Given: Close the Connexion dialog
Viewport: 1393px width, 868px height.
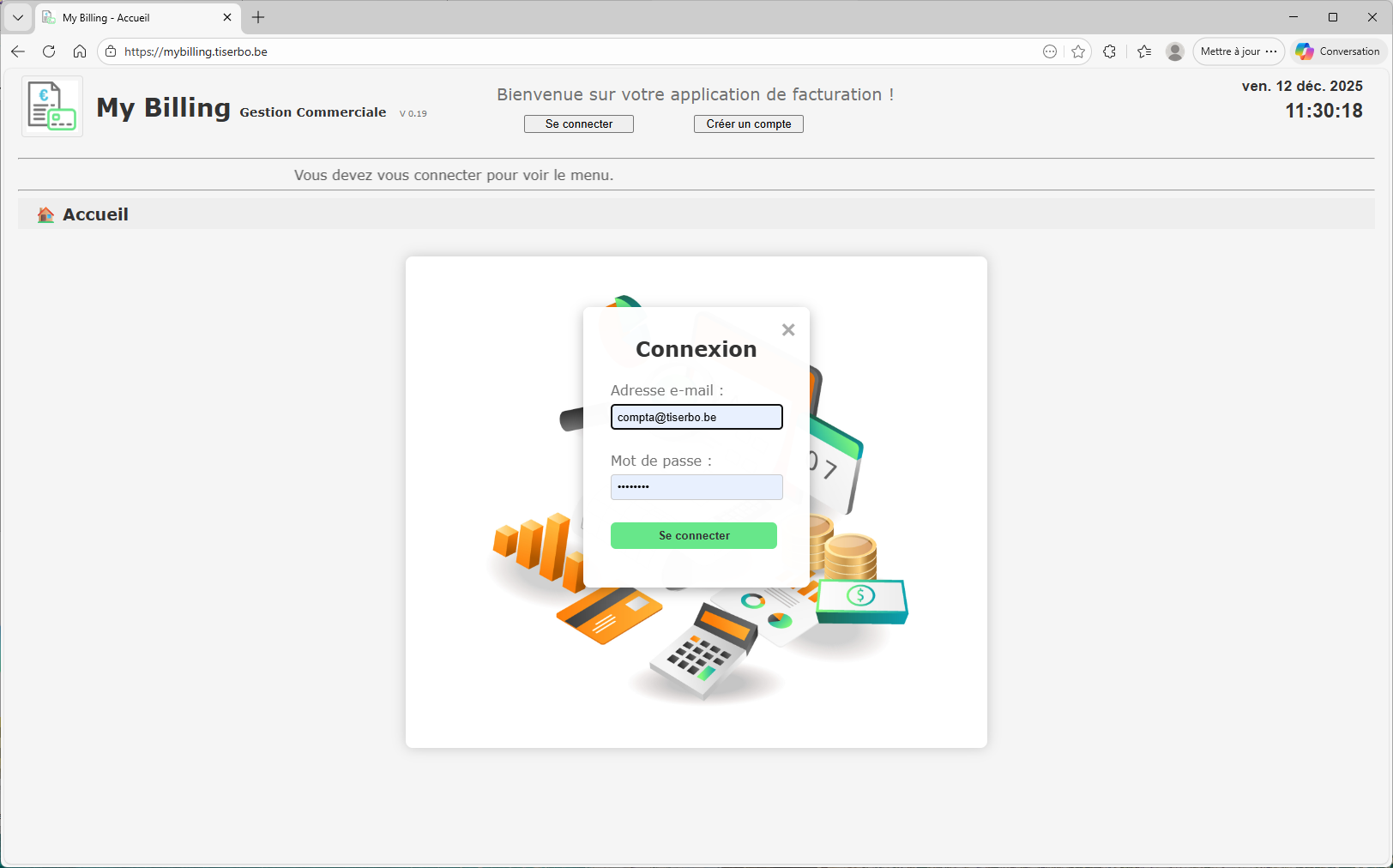Looking at the screenshot, I should click(x=787, y=329).
